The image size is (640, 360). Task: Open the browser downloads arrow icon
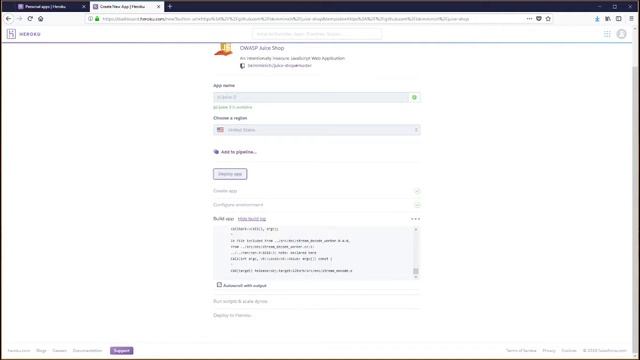(597, 19)
